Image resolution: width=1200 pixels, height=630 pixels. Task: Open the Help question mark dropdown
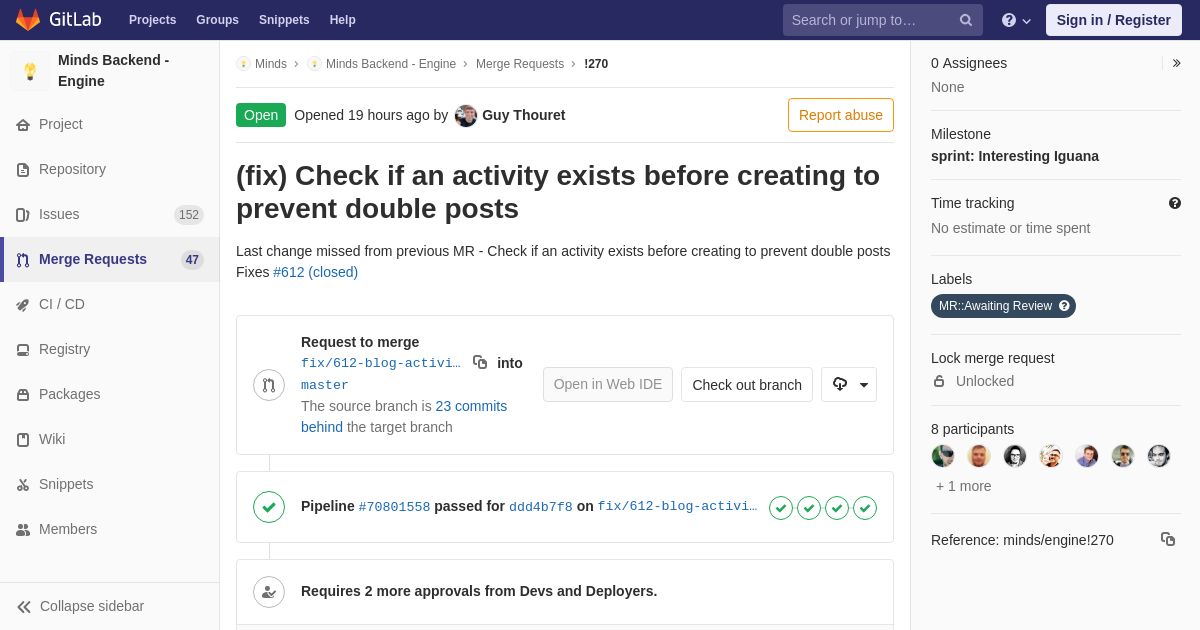[1016, 20]
